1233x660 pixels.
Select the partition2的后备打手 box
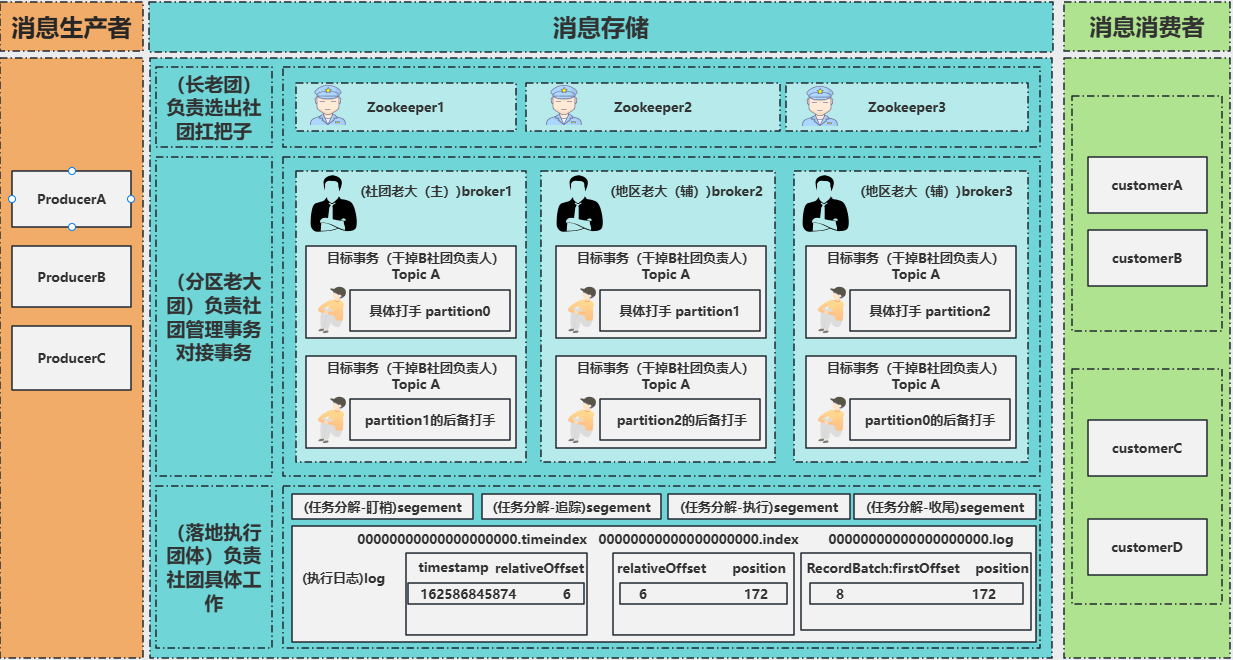coord(680,420)
